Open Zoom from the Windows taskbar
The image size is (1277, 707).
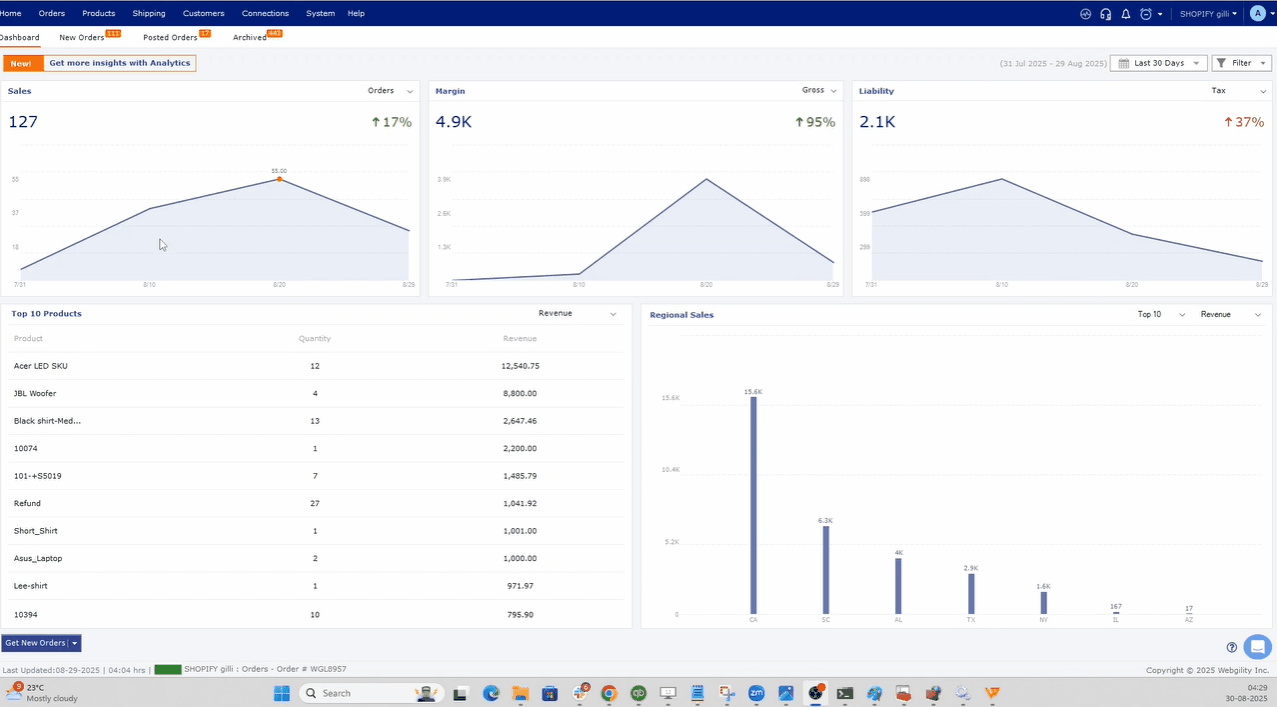click(757, 693)
